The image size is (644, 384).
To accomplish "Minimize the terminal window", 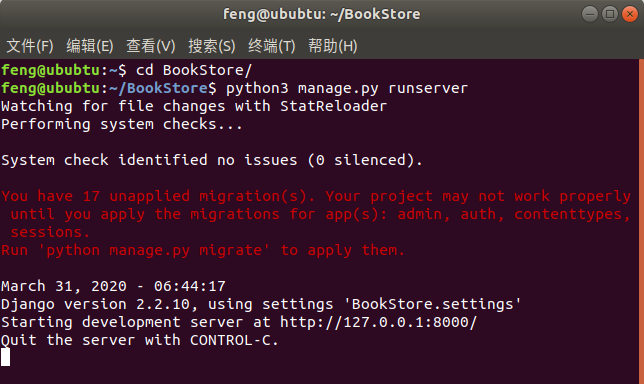I will point(590,14).
